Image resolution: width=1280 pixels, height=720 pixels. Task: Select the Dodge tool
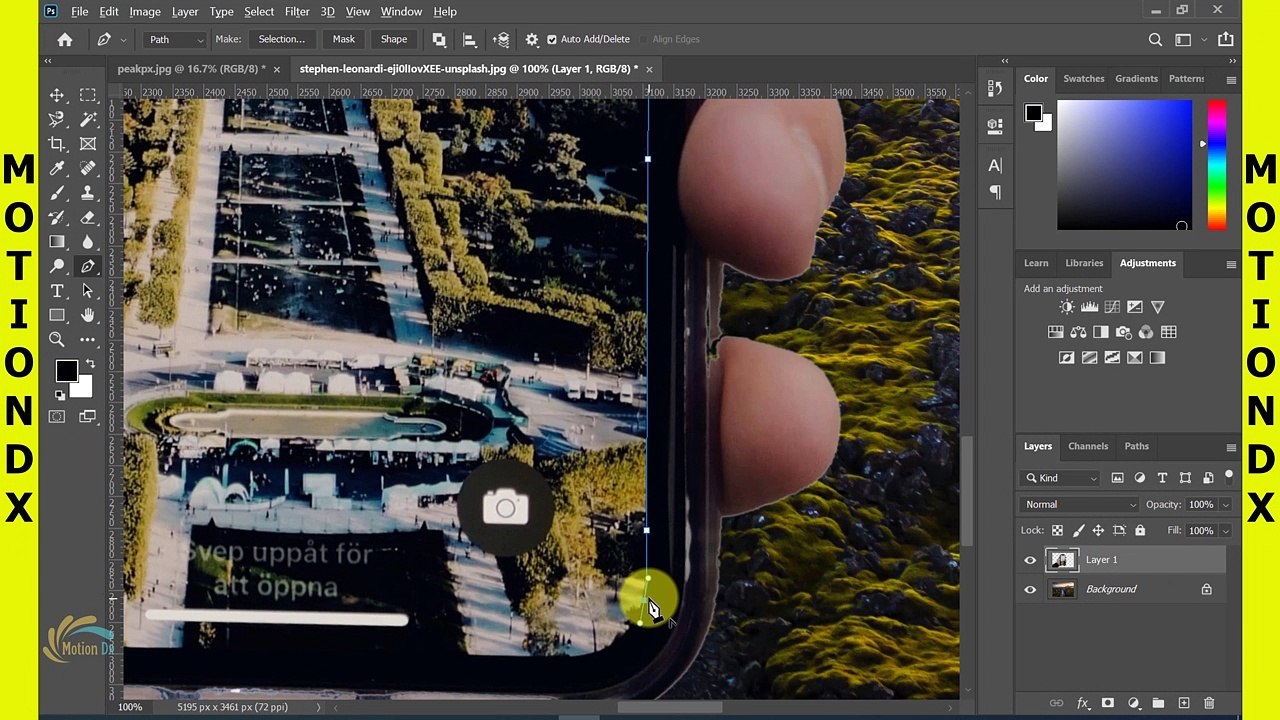(x=57, y=266)
